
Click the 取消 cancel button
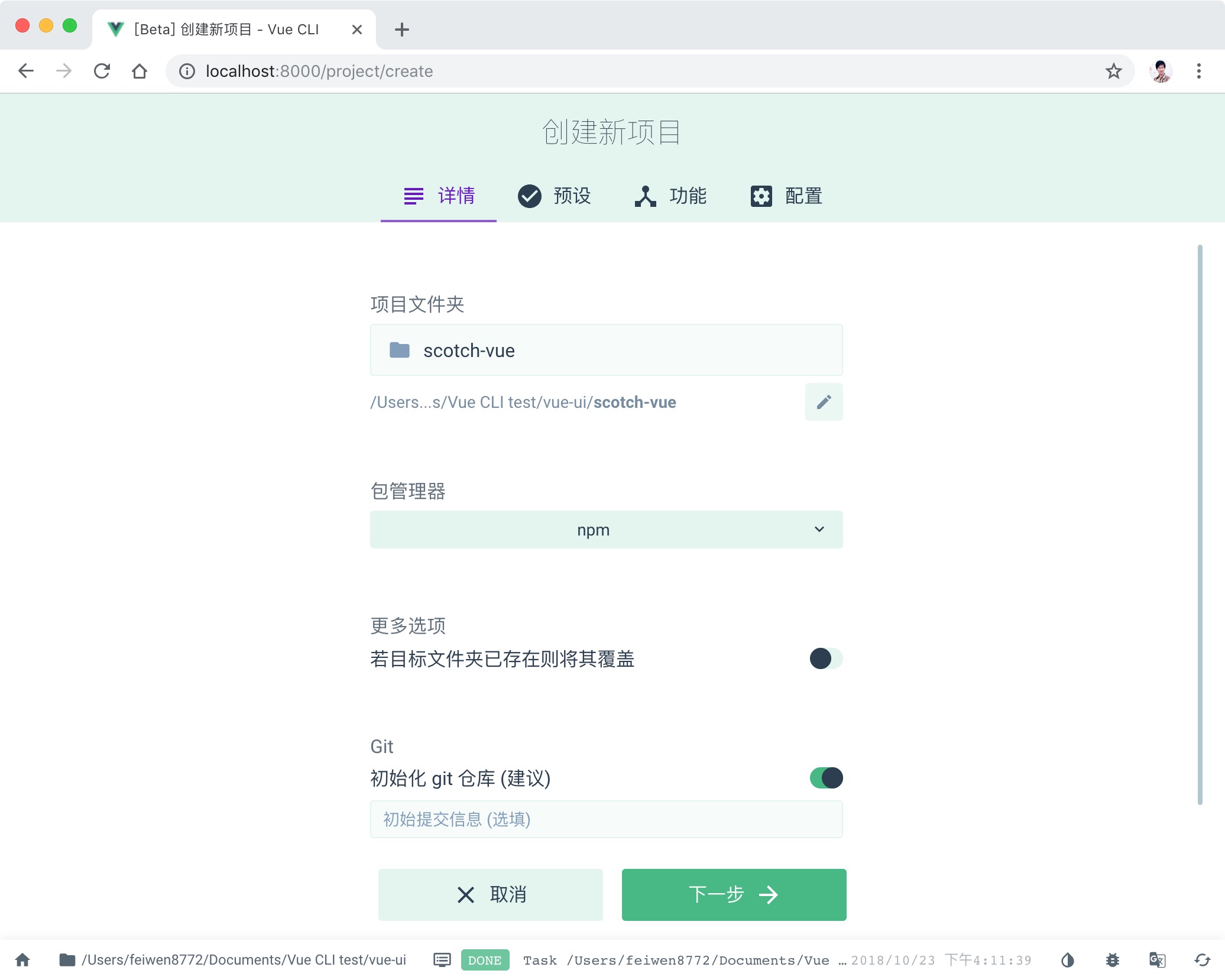tap(491, 895)
